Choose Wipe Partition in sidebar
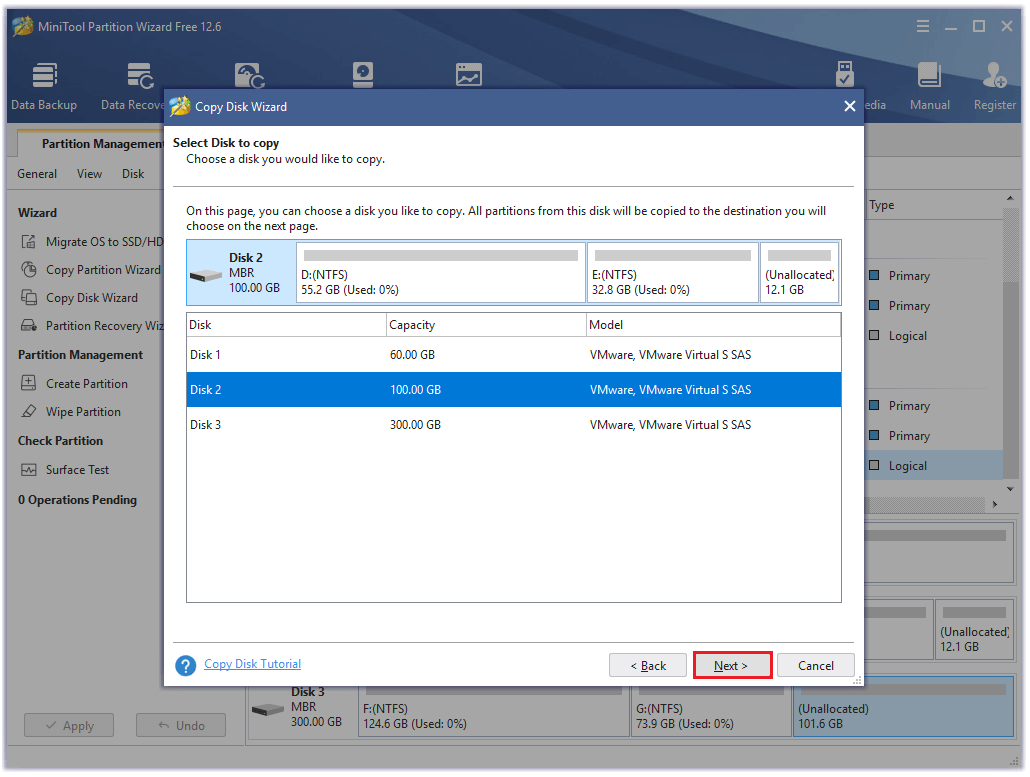1030x777 pixels. [71, 412]
